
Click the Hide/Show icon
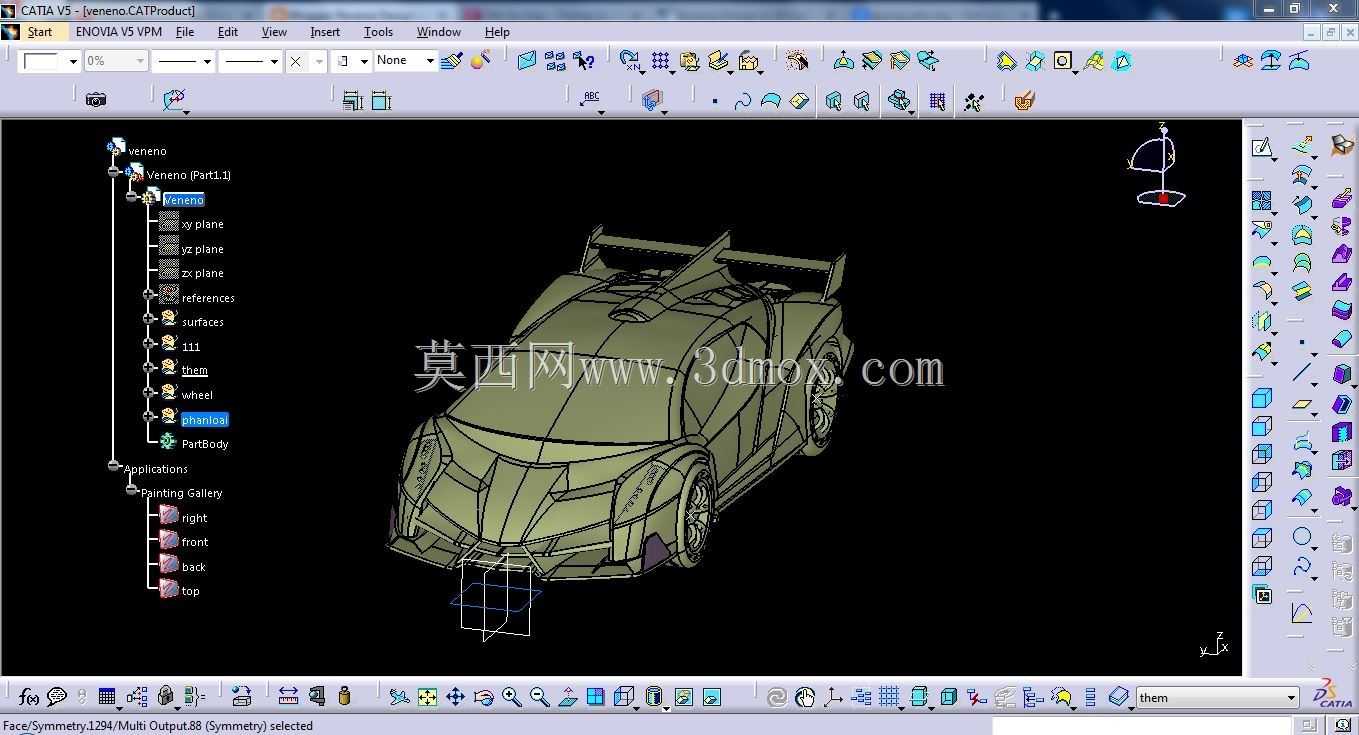click(684, 697)
